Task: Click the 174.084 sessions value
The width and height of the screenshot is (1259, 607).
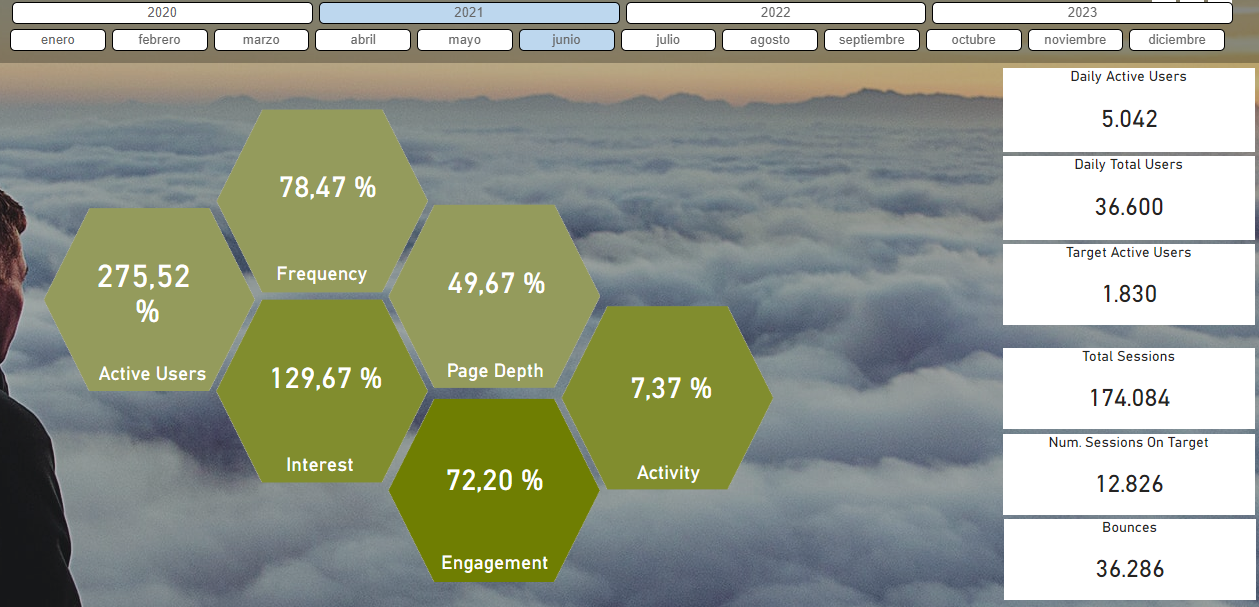Action: [1129, 398]
